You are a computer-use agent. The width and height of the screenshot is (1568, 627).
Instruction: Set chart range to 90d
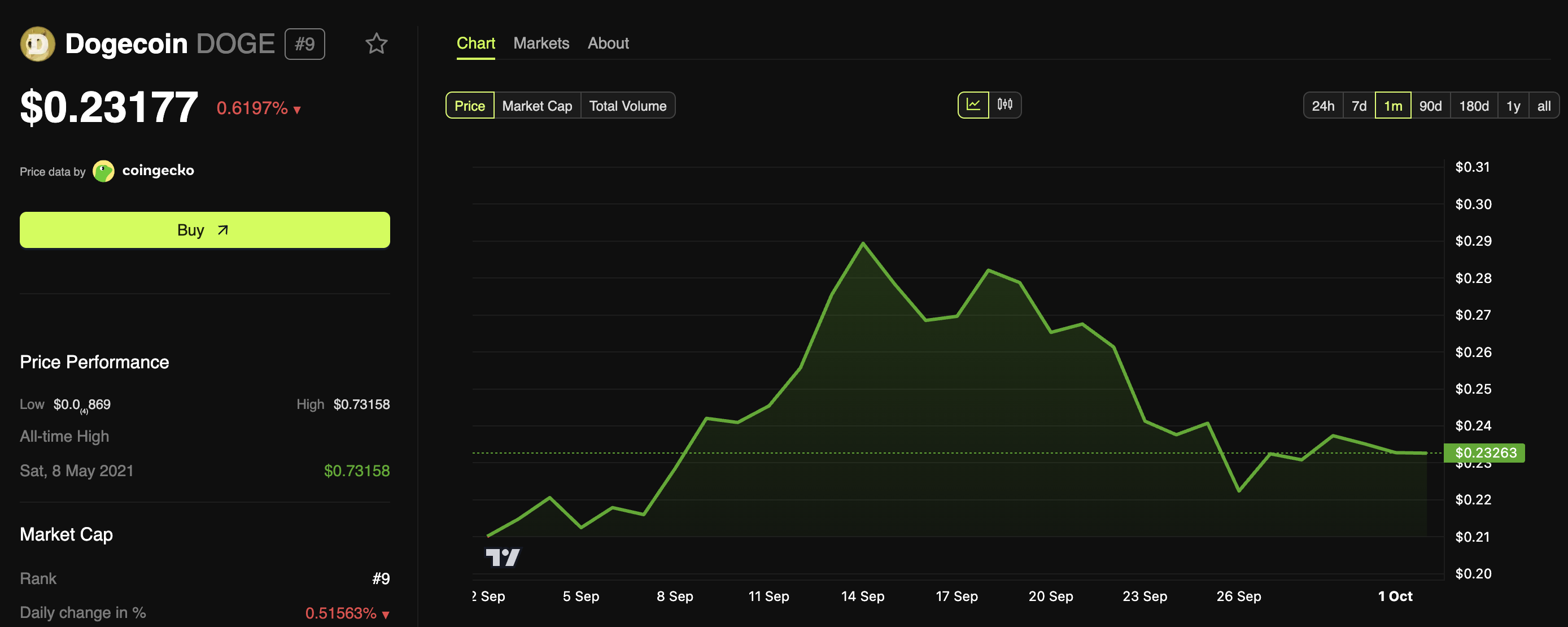point(1430,106)
